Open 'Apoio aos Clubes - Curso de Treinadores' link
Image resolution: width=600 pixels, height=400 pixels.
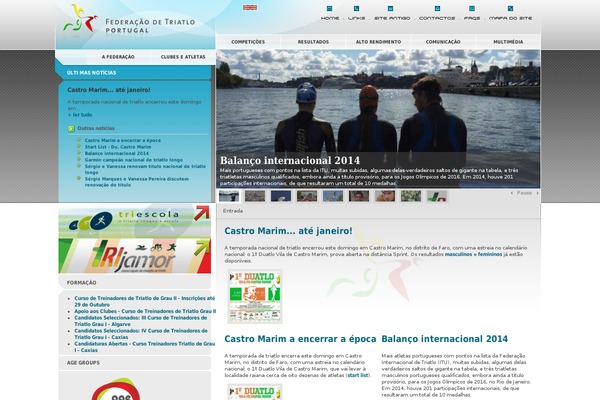tap(145, 311)
